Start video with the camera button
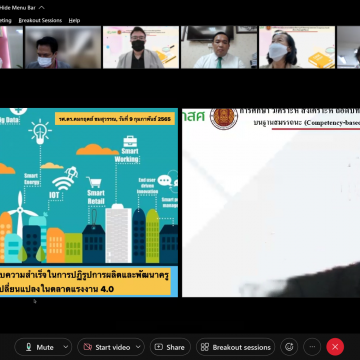 pos(107,347)
